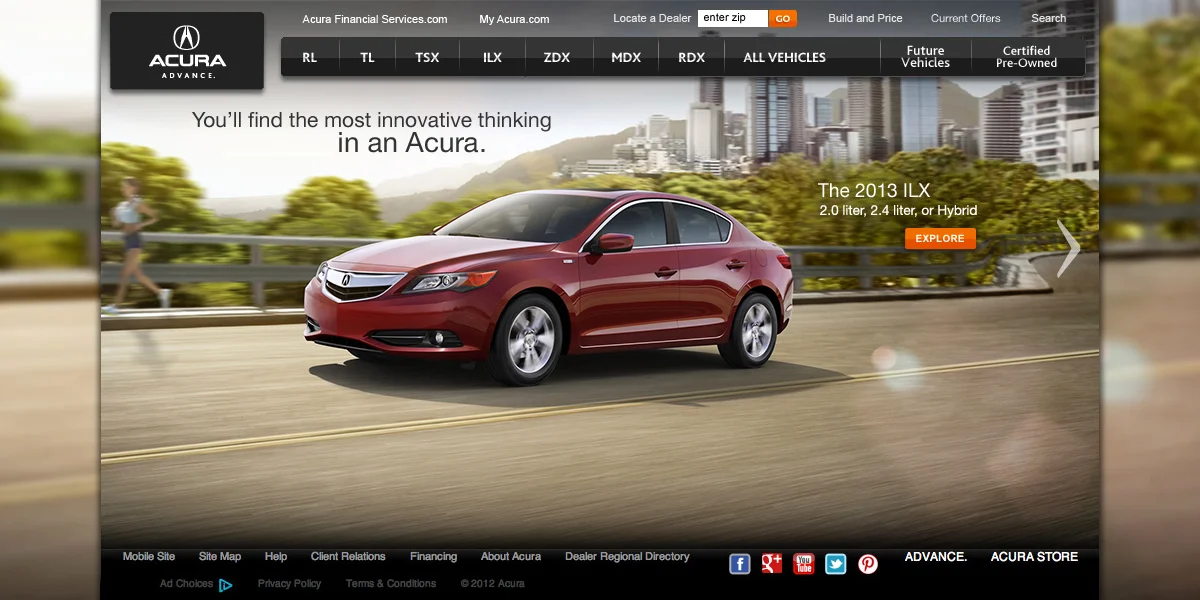Open the Site Map footer link
The image size is (1200, 600).
220,557
